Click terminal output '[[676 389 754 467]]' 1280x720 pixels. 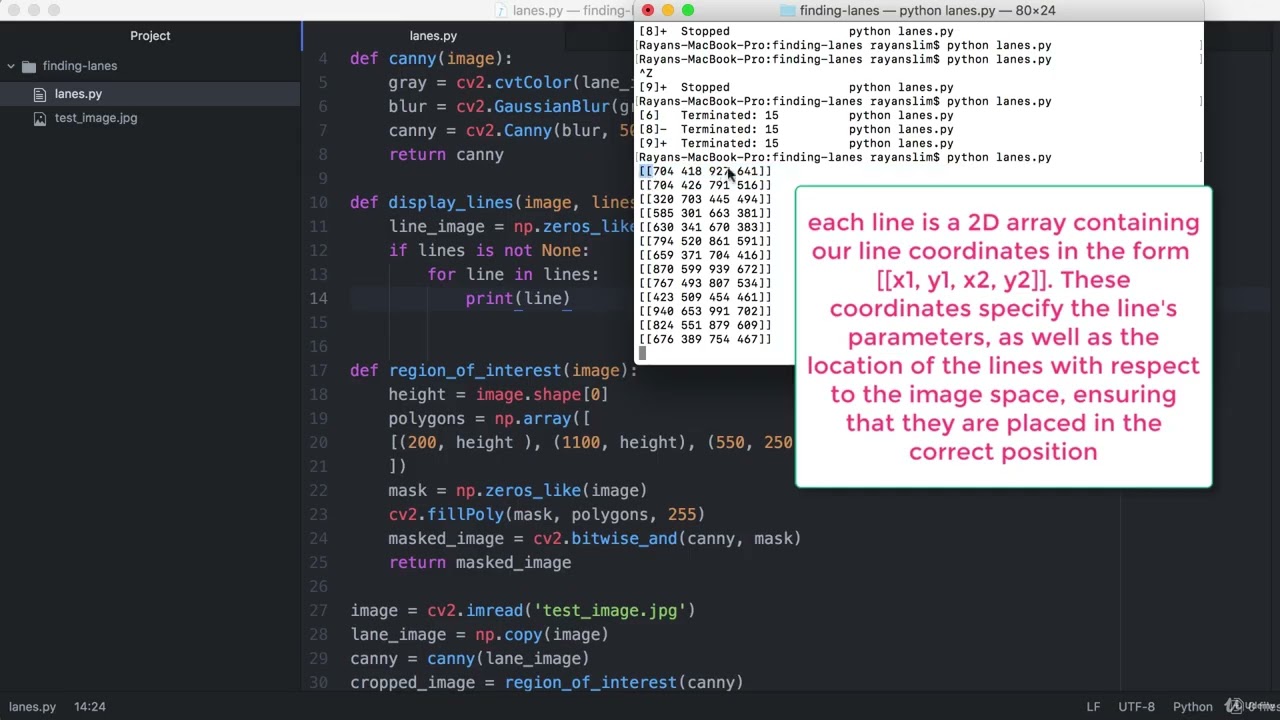[705, 339]
